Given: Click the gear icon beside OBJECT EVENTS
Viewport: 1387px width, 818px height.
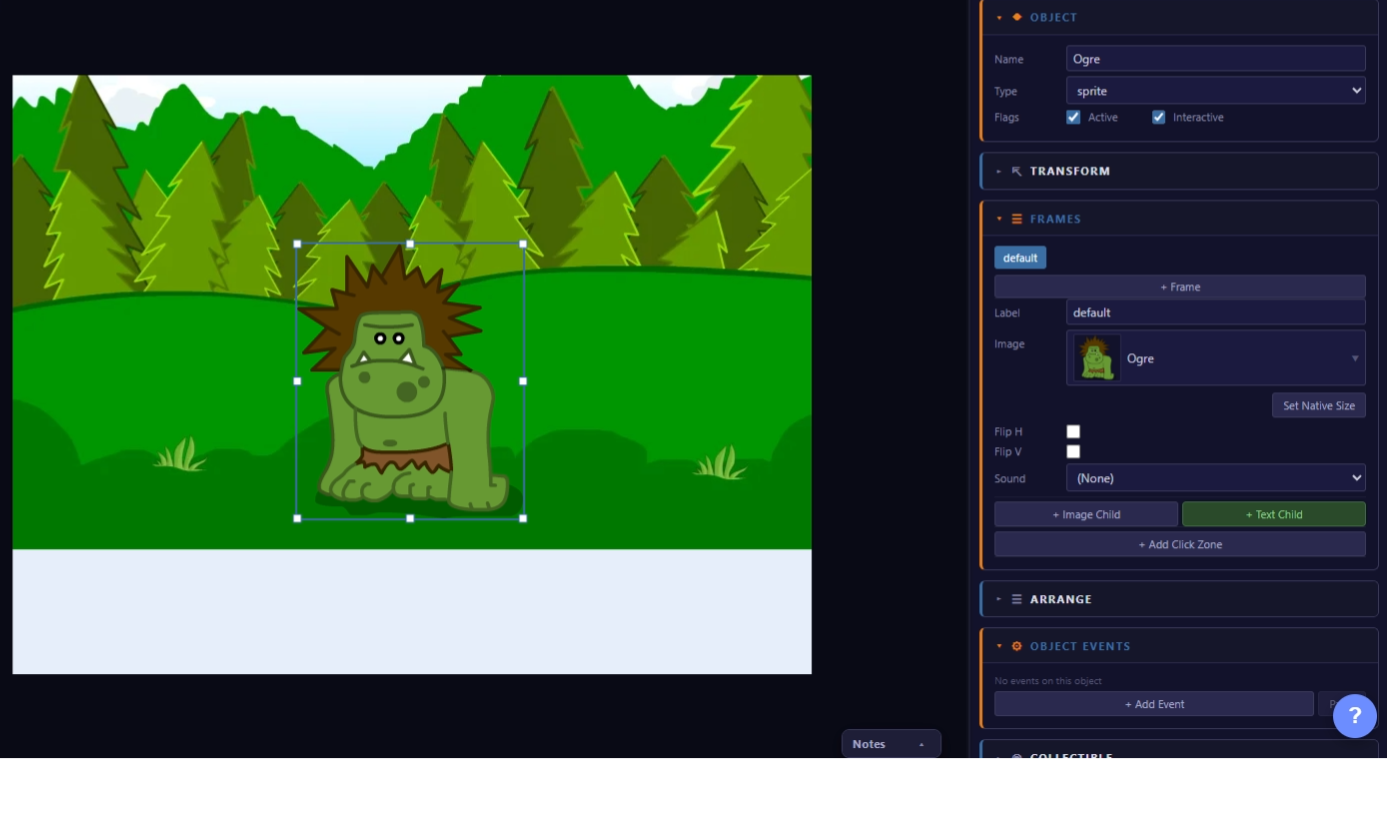Looking at the screenshot, I should (x=1017, y=646).
